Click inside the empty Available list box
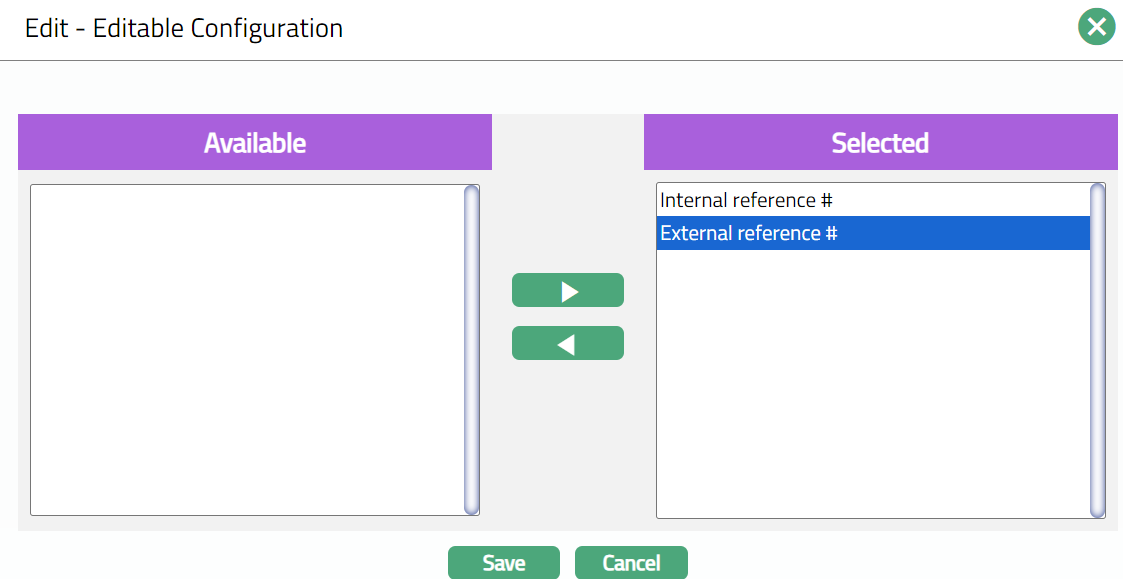This screenshot has height=579, width=1123. coord(247,349)
